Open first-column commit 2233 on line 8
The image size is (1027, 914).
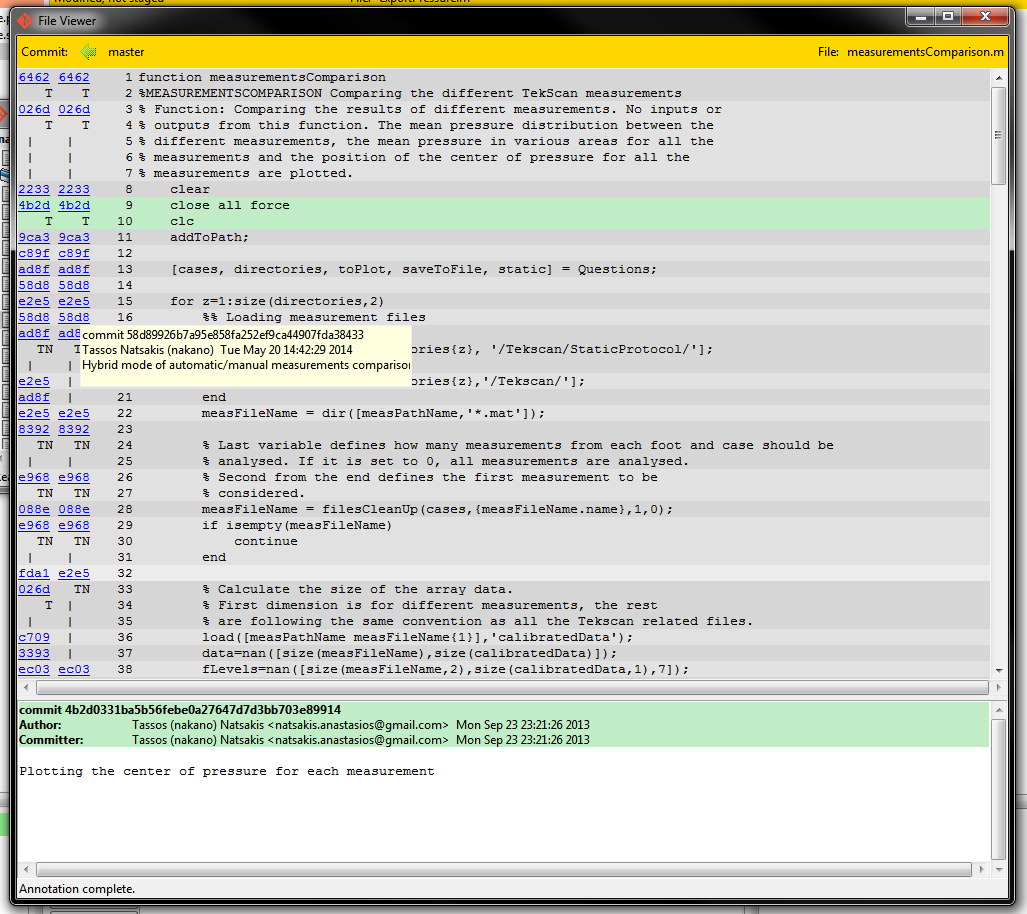[34, 189]
